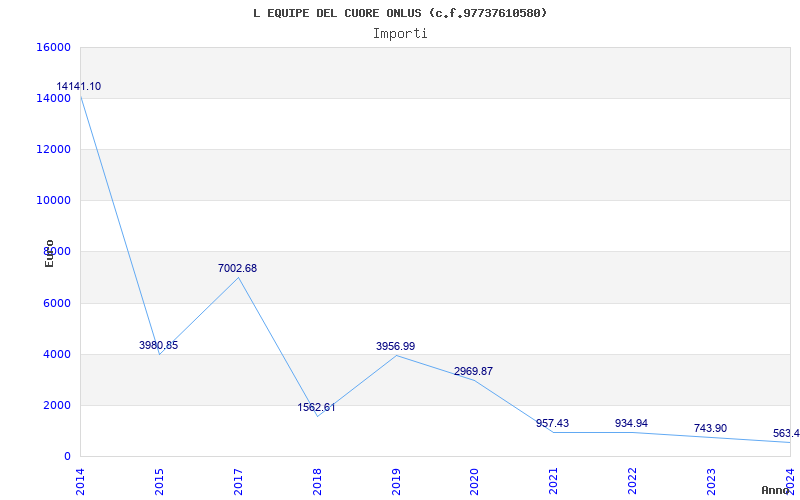Click x-axis year 2023
The height and width of the screenshot is (500, 800).
711,481
